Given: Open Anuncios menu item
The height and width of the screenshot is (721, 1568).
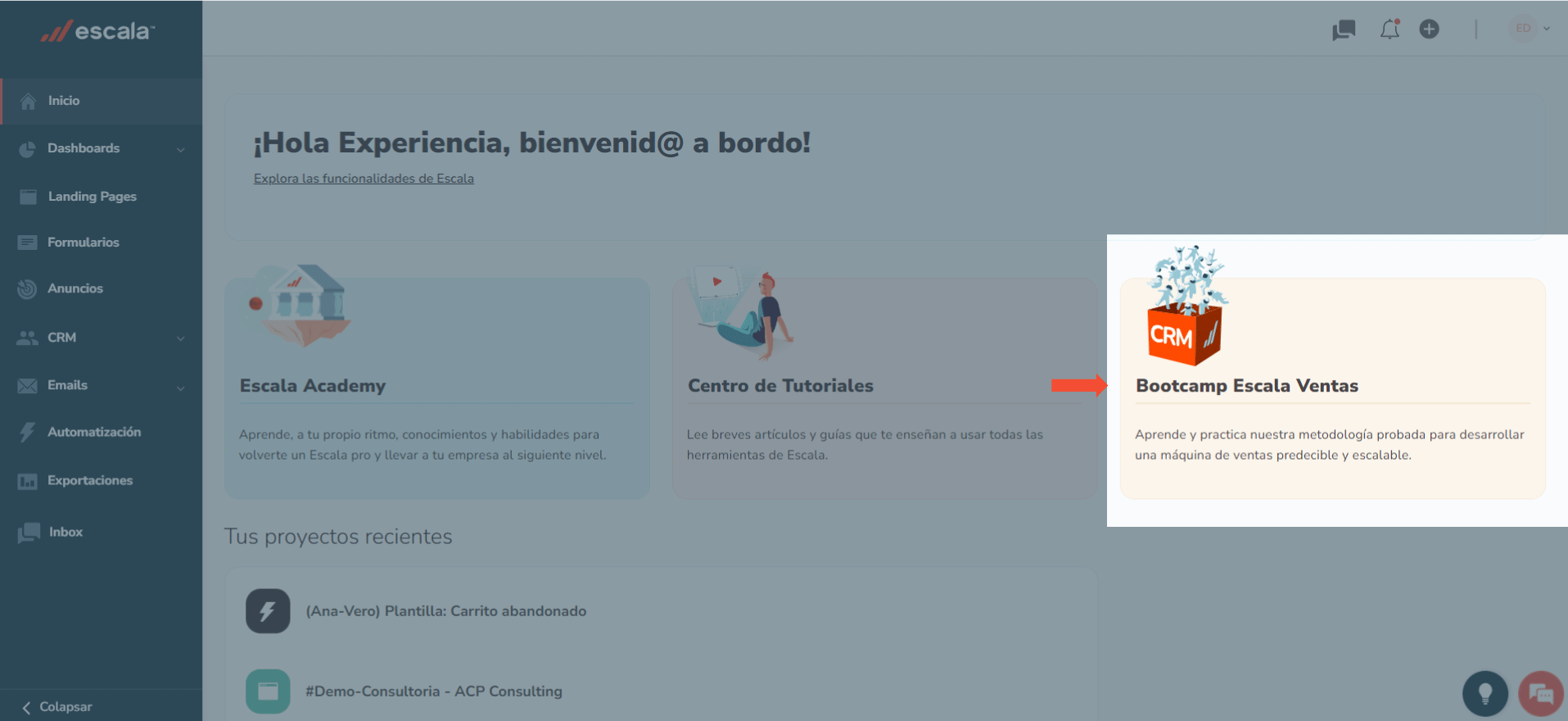Looking at the screenshot, I should click(x=75, y=288).
